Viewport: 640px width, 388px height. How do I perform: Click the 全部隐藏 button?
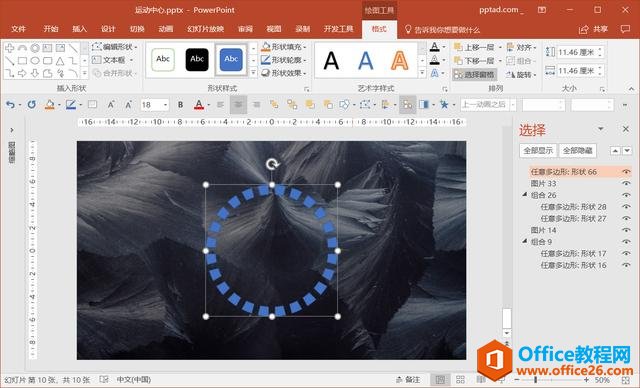[578, 151]
